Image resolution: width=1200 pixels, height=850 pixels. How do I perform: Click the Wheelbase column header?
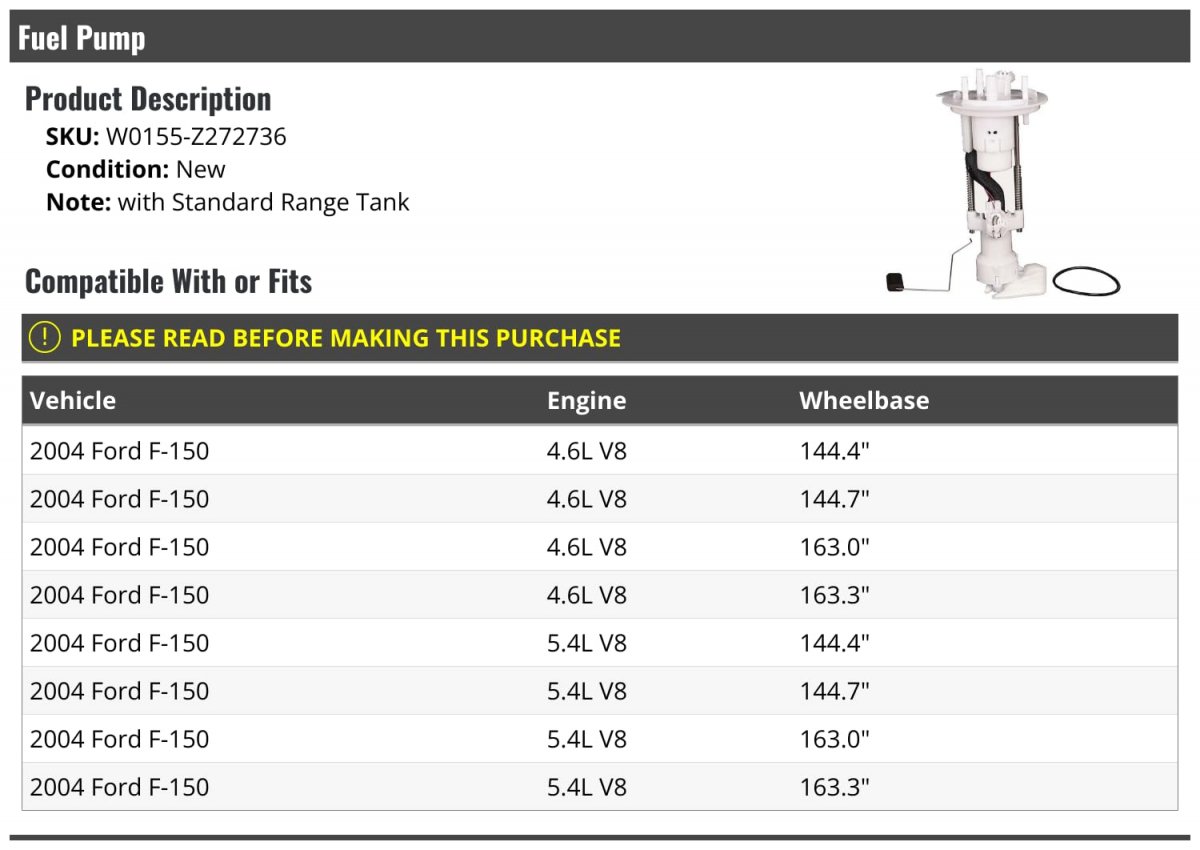tap(864, 401)
